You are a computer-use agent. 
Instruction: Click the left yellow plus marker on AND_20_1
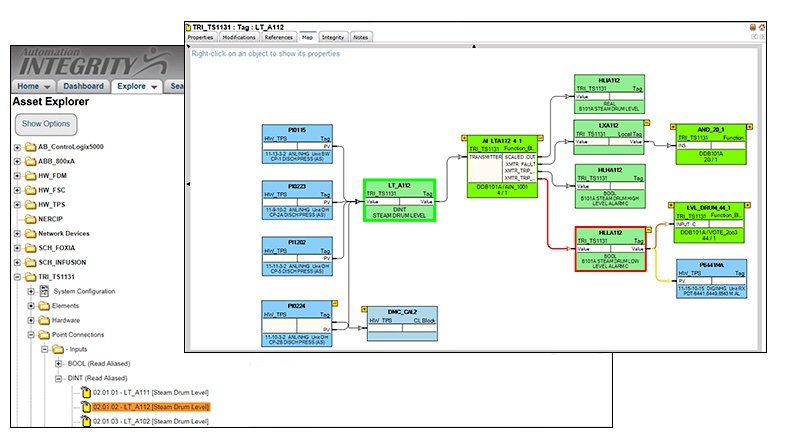pyautogui.click(x=673, y=127)
